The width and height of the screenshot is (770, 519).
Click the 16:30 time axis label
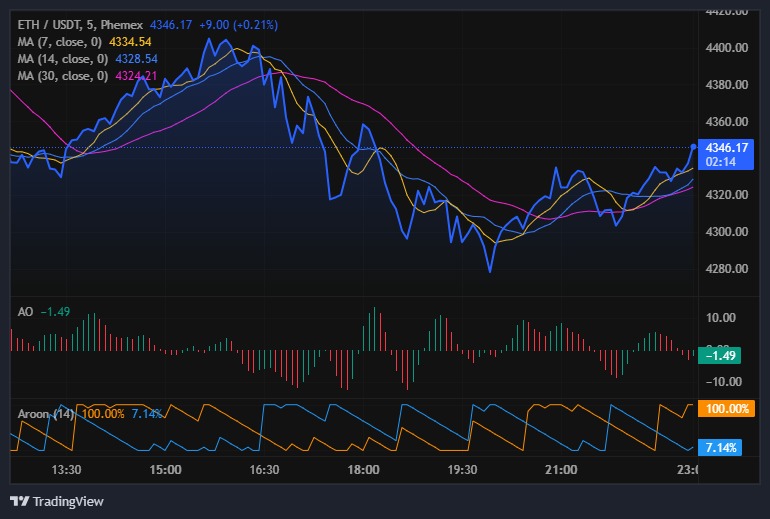tap(264, 469)
